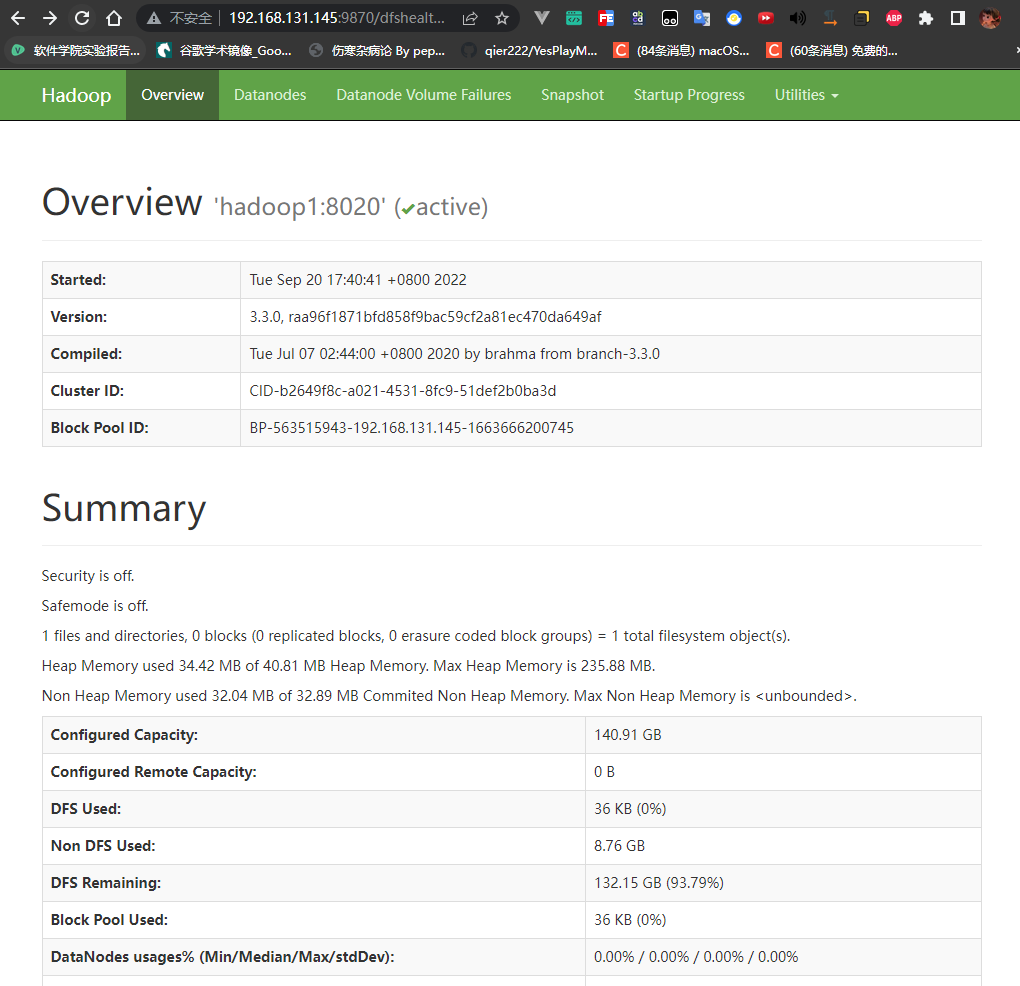Open the browser Extensions puzzle icon

click(925, 18)
